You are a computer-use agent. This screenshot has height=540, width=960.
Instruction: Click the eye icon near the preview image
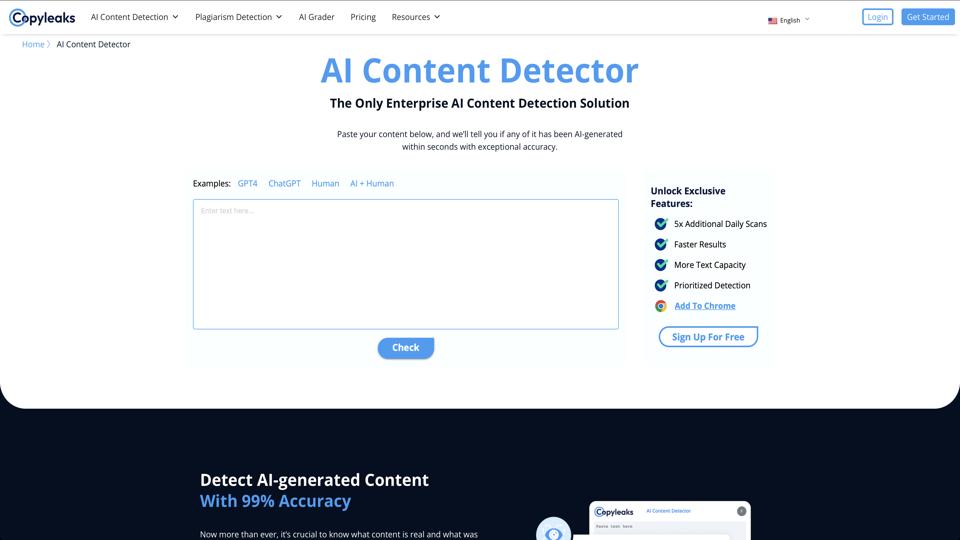click(553, 531)
